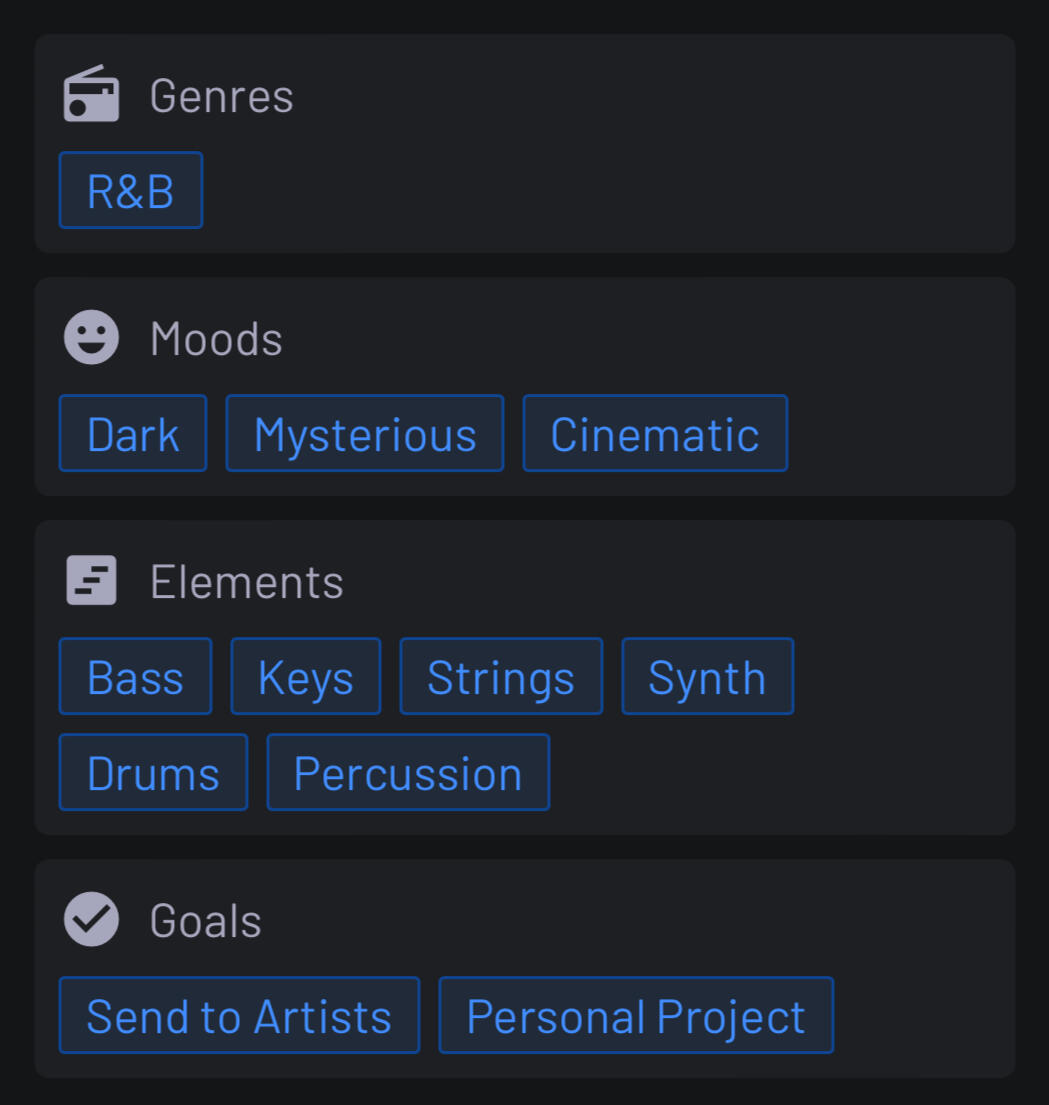Click the smiley face Moods icon

click(x=91, y=338)
